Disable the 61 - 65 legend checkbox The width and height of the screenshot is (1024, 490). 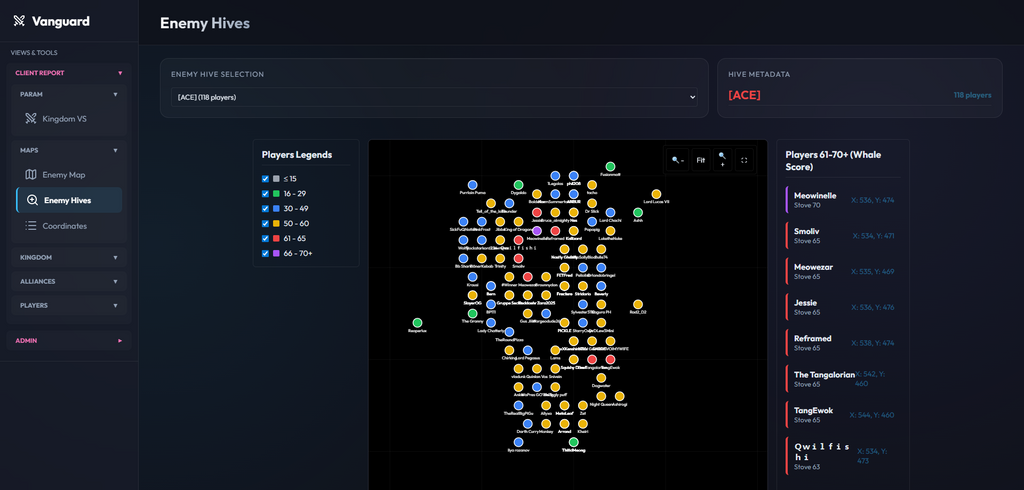coord(265,238)
